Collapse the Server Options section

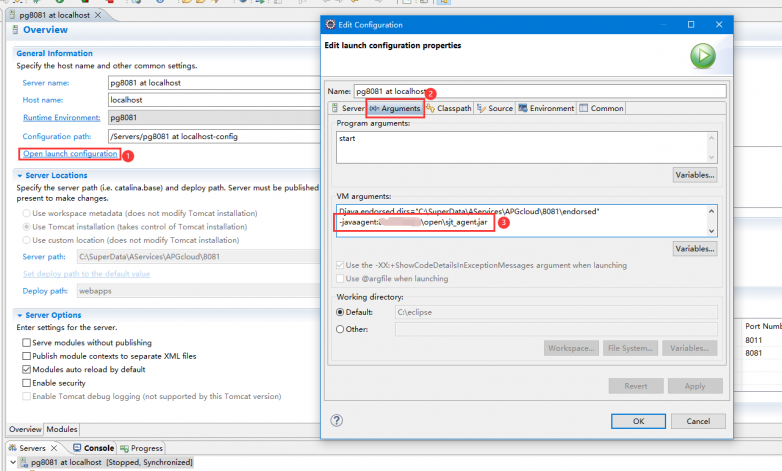click(18, 315)
